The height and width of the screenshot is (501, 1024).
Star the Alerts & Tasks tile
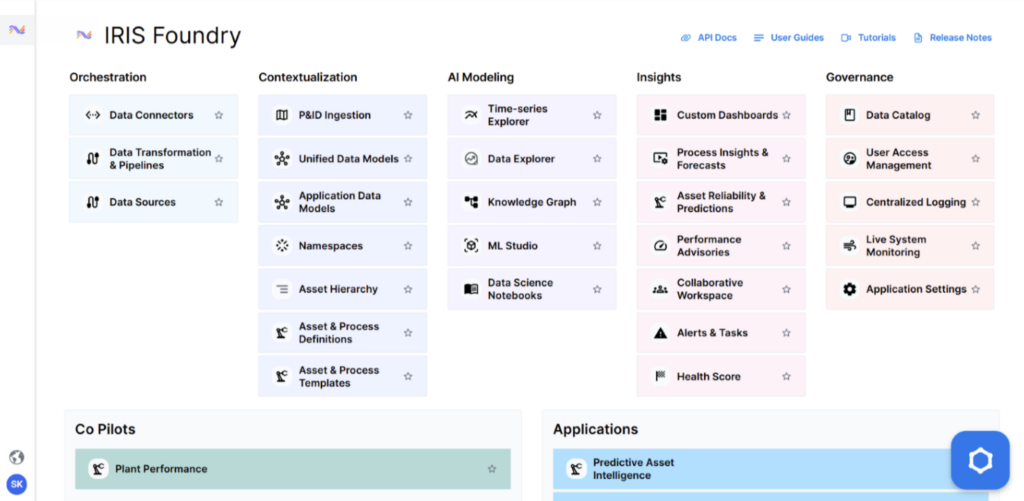click(x=786, y=332)
